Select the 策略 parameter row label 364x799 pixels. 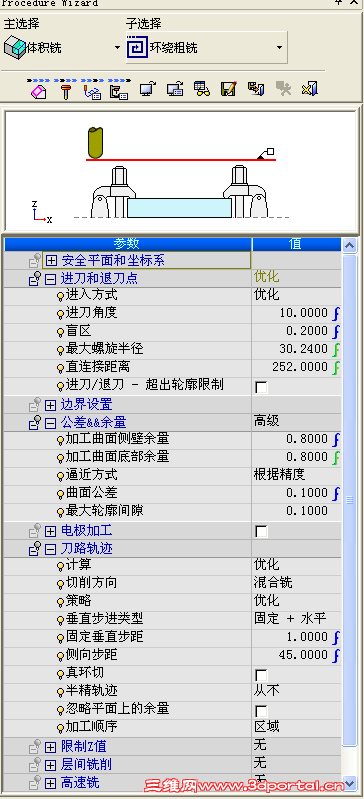(x=79, y=601)
